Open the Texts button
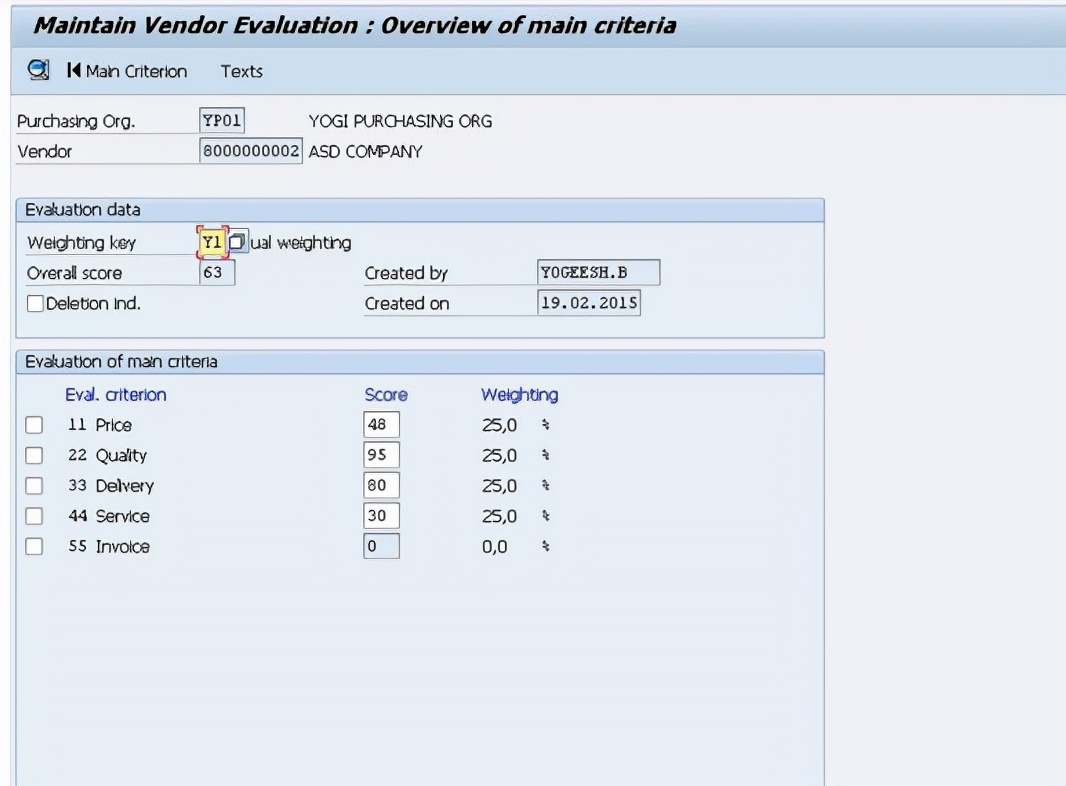1066x786 pixels. (x=241, y=71)
